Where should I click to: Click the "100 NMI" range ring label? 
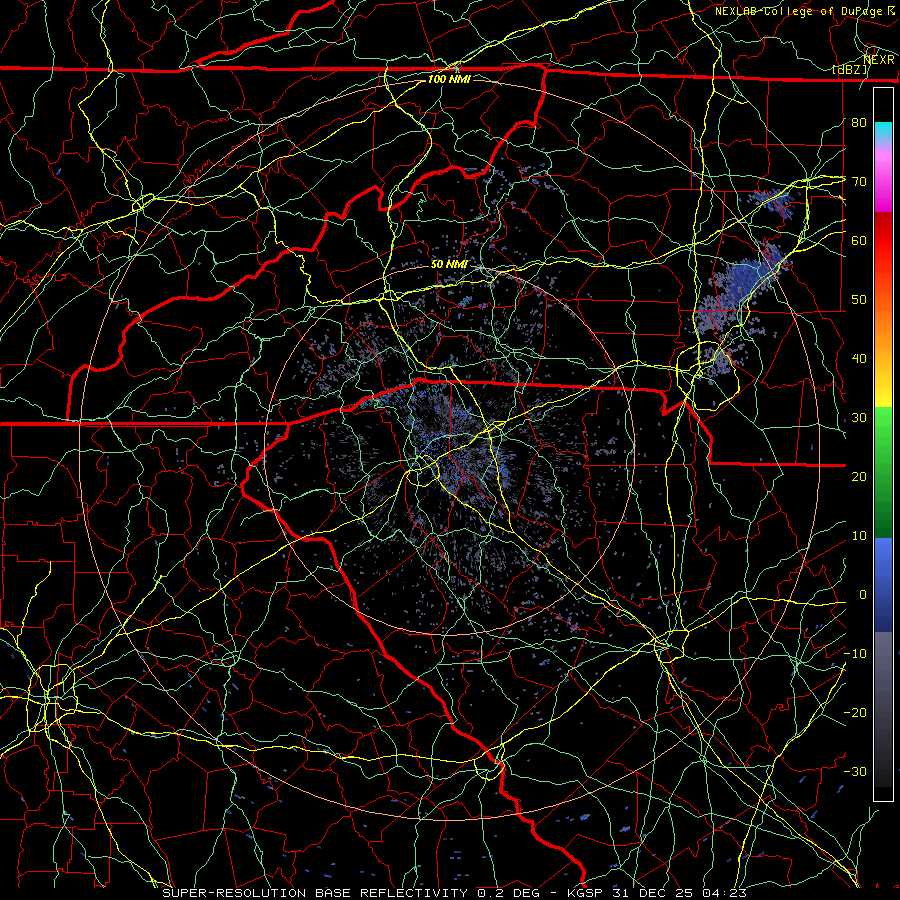click(x=449, y=79)
